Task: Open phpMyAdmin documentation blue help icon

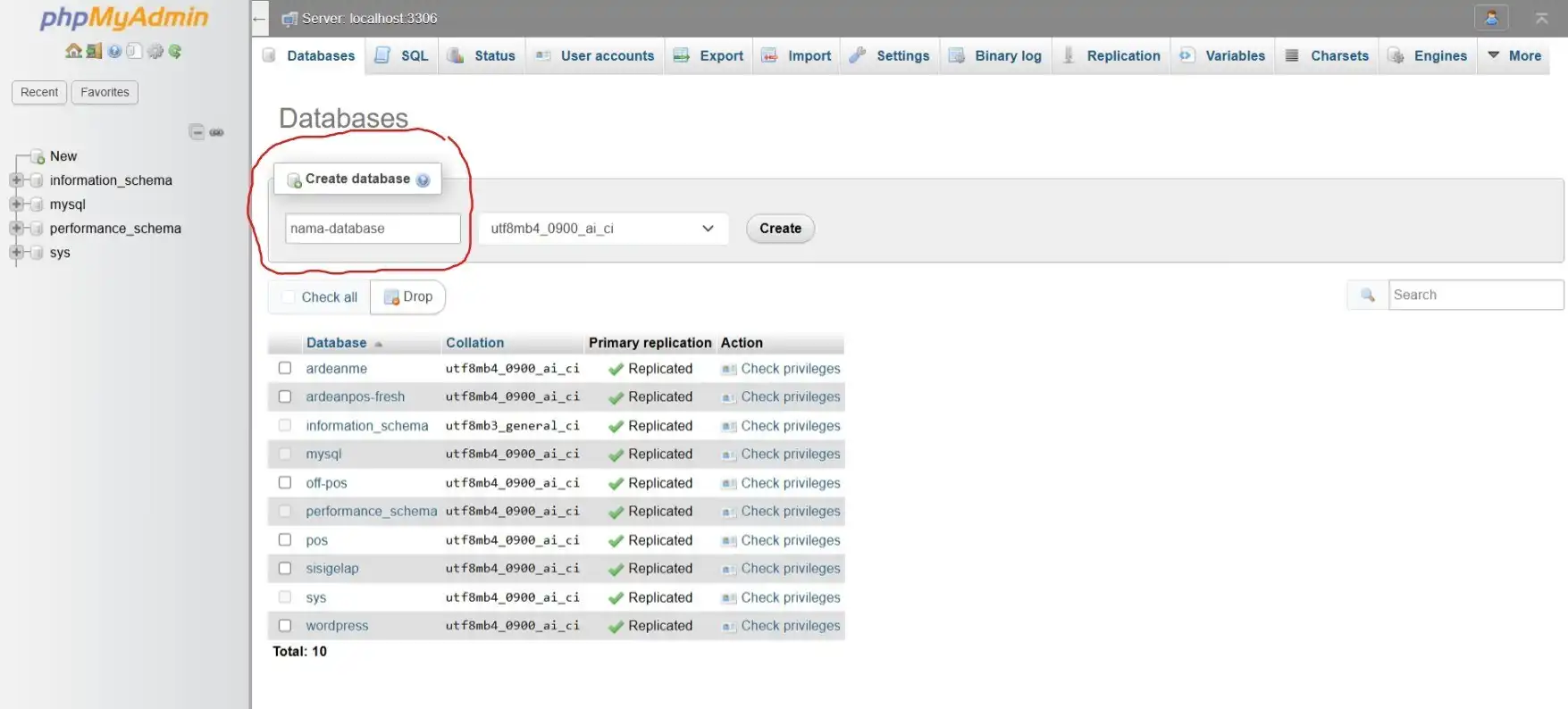Action: 114,51
